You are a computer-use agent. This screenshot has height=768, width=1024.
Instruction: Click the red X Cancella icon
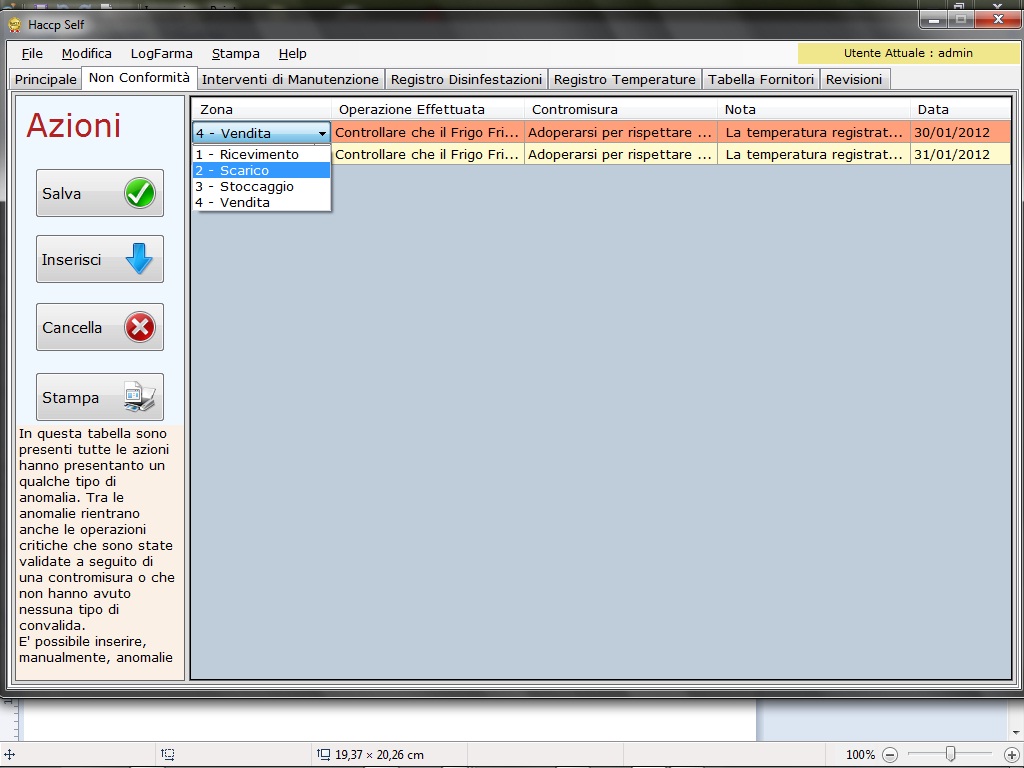140,328
